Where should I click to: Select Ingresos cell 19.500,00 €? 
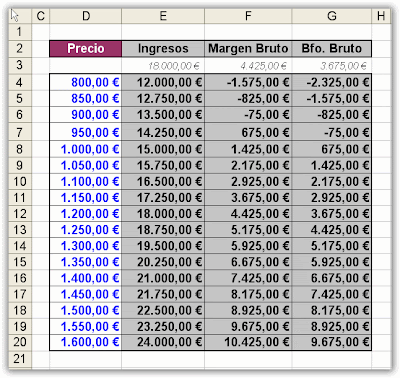click(163, 246)
